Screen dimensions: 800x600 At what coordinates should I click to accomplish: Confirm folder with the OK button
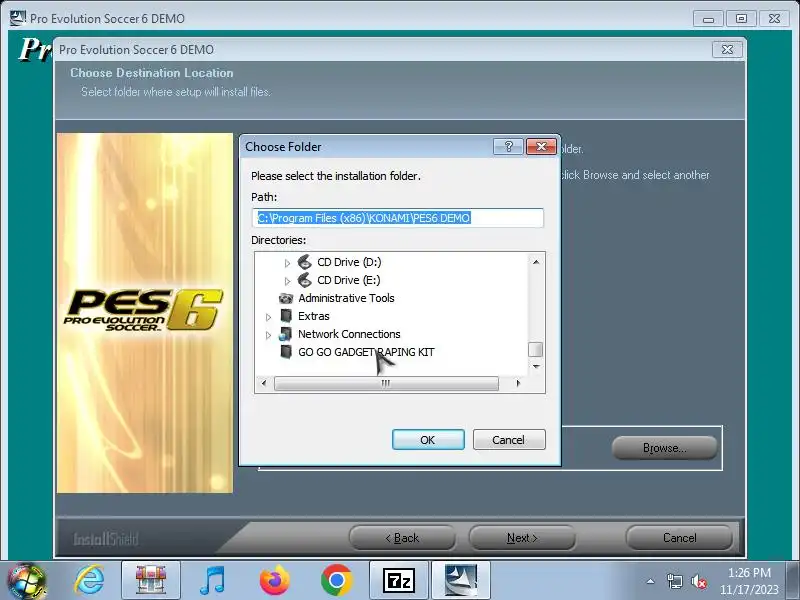tap(428, 440)
